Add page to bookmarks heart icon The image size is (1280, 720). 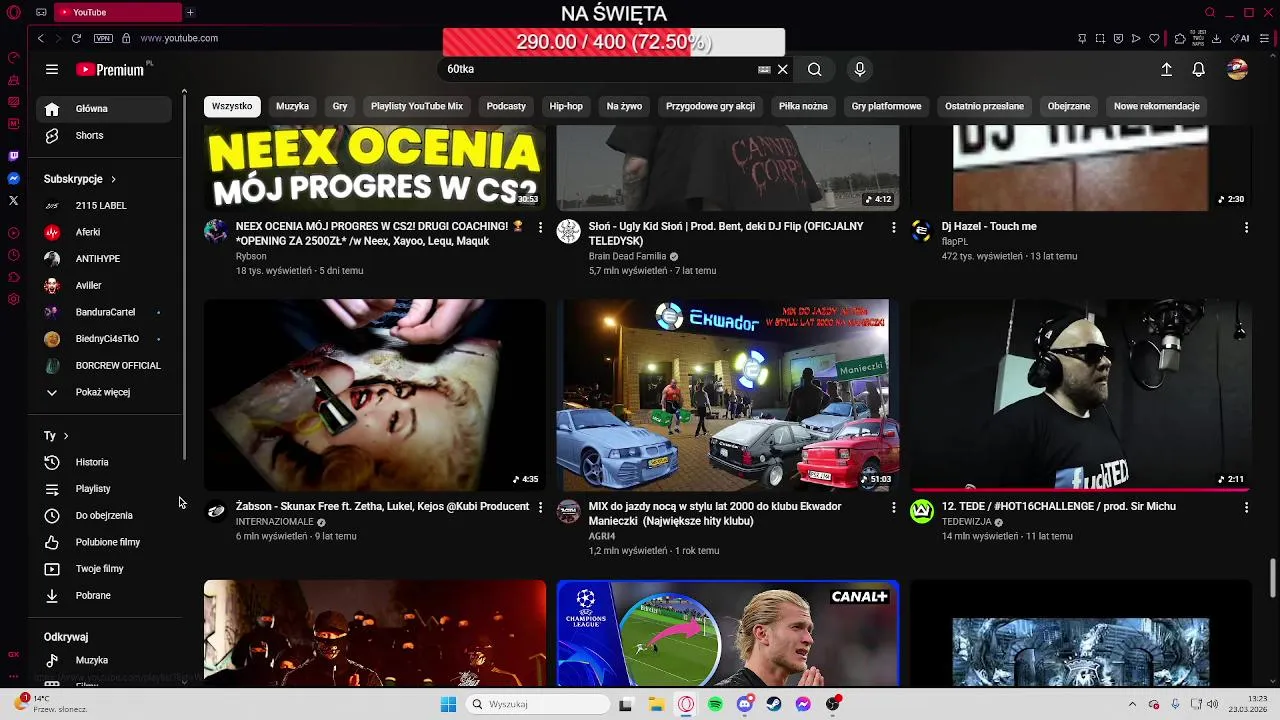1154,38
